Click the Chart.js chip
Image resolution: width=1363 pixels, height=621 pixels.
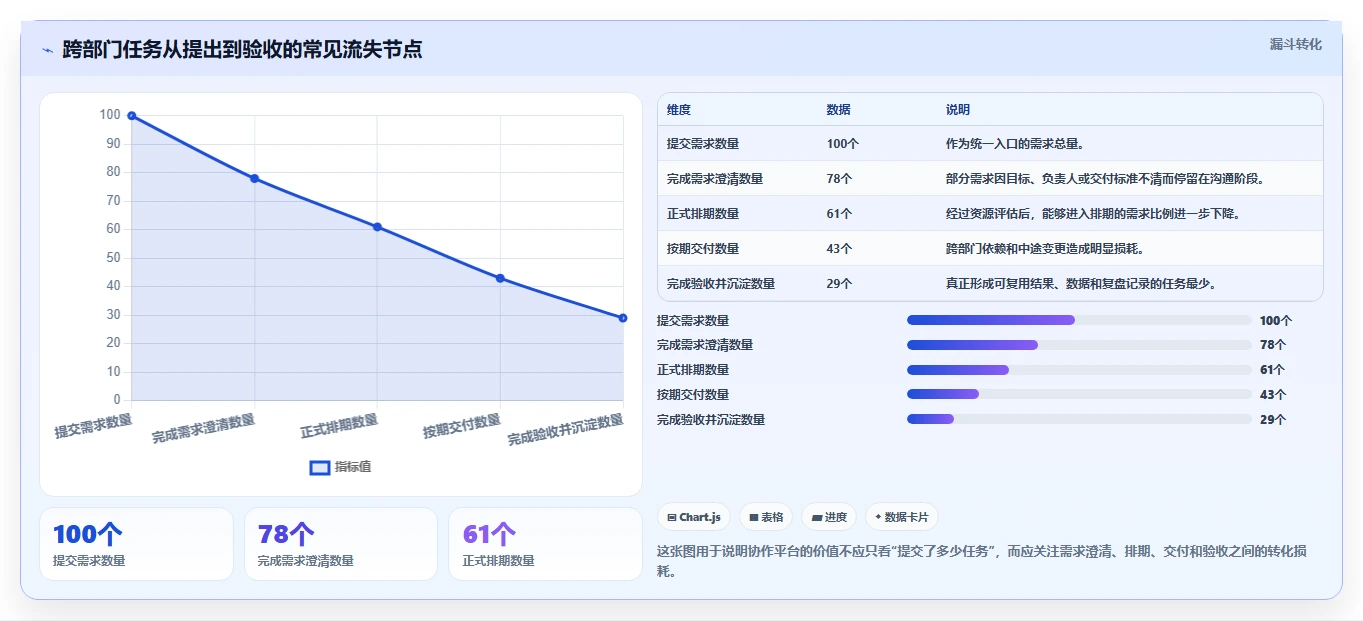click(x=693, y=517)
